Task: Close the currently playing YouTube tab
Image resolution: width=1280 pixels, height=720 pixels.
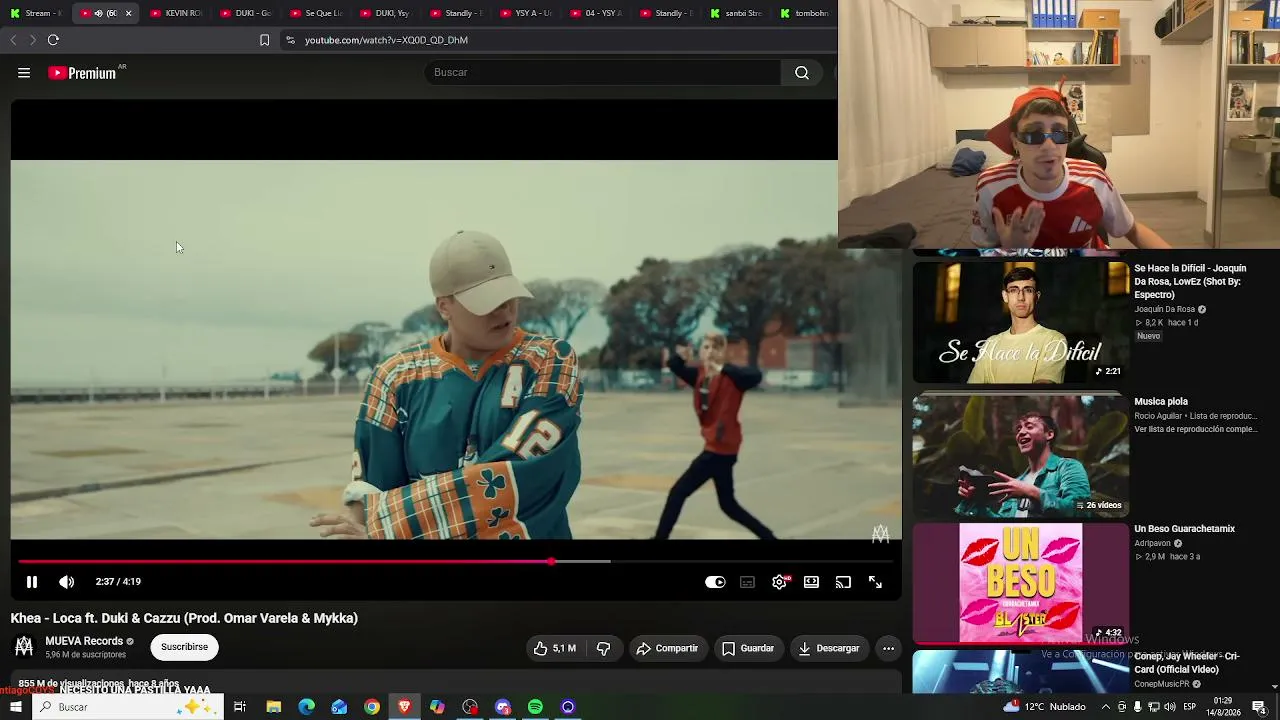Action: click(128, 13)
